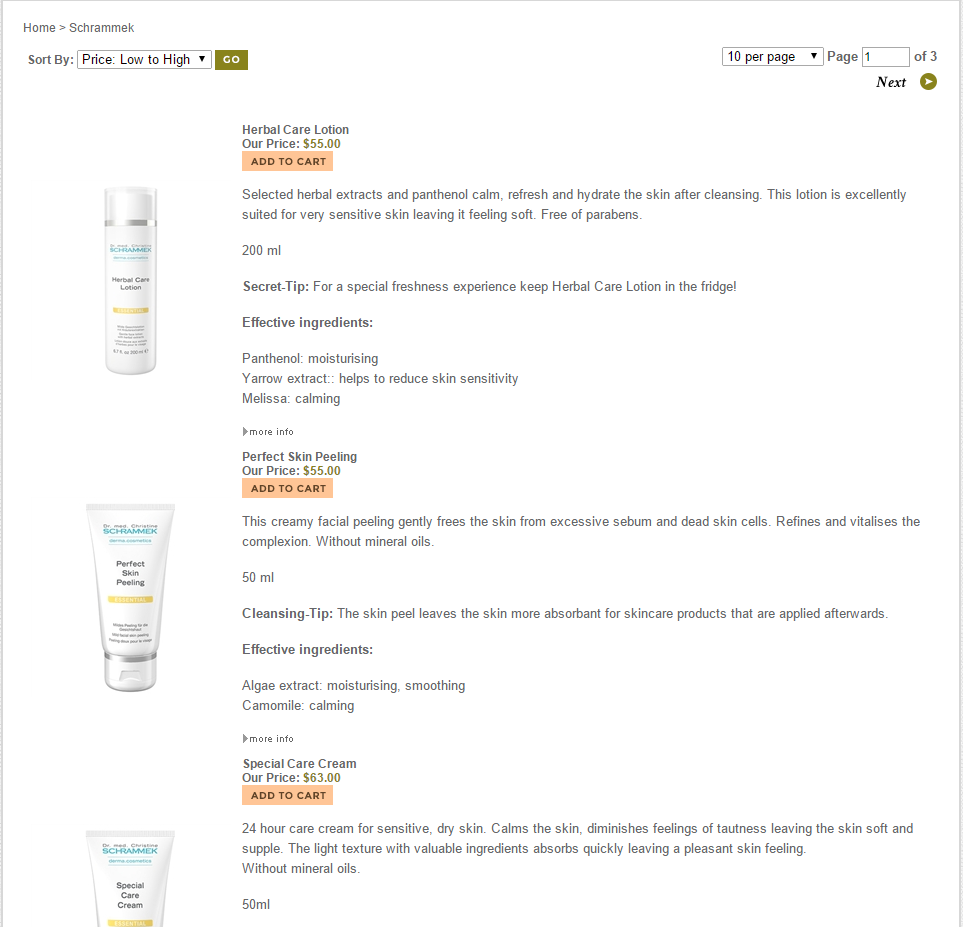The width and height of the screenshot is (963, 943).
Task: Click the more info text under Herbal Care Lotion
Action: pyautogui.click(x=271, y=432)
